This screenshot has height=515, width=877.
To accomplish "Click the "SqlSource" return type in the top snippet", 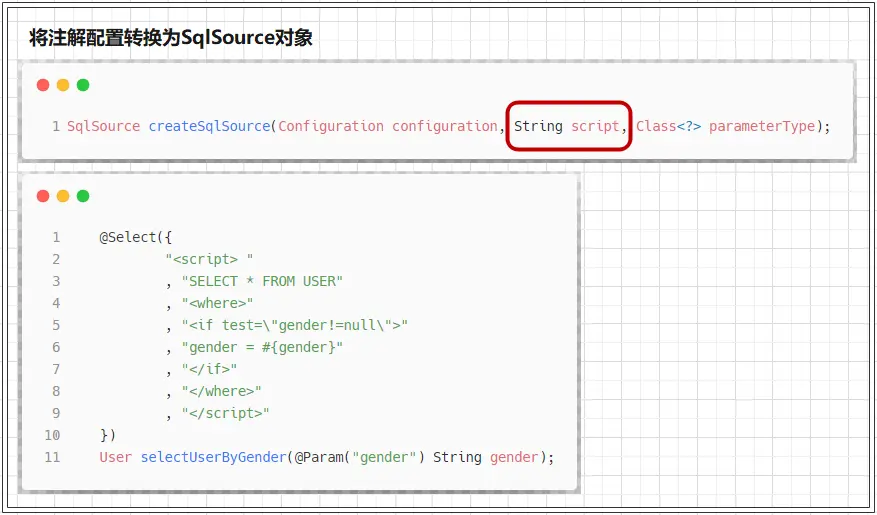I will [103, 126].
